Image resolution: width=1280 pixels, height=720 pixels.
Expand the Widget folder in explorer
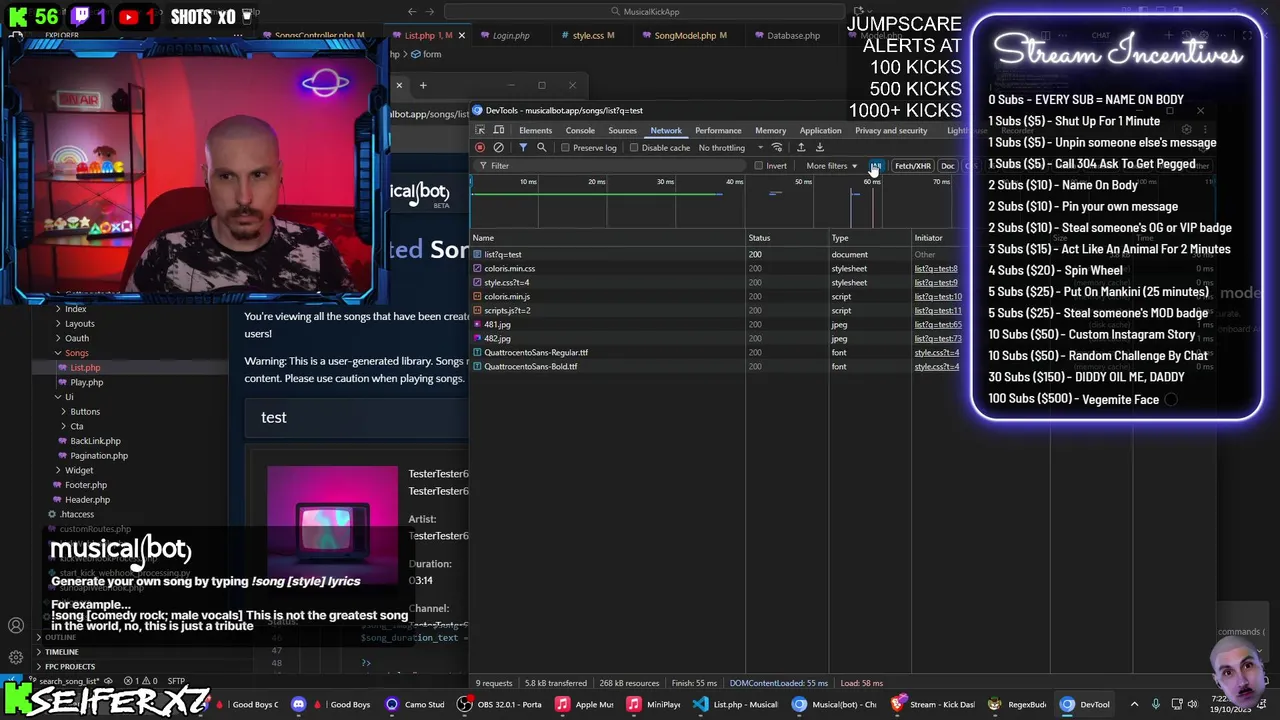click(x=78, y=470)
